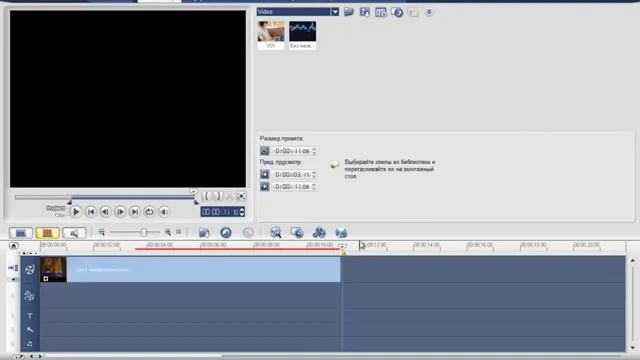This screenshot has height=360, width=640.
Task: Step to the next frame
Action: point(120,211)
